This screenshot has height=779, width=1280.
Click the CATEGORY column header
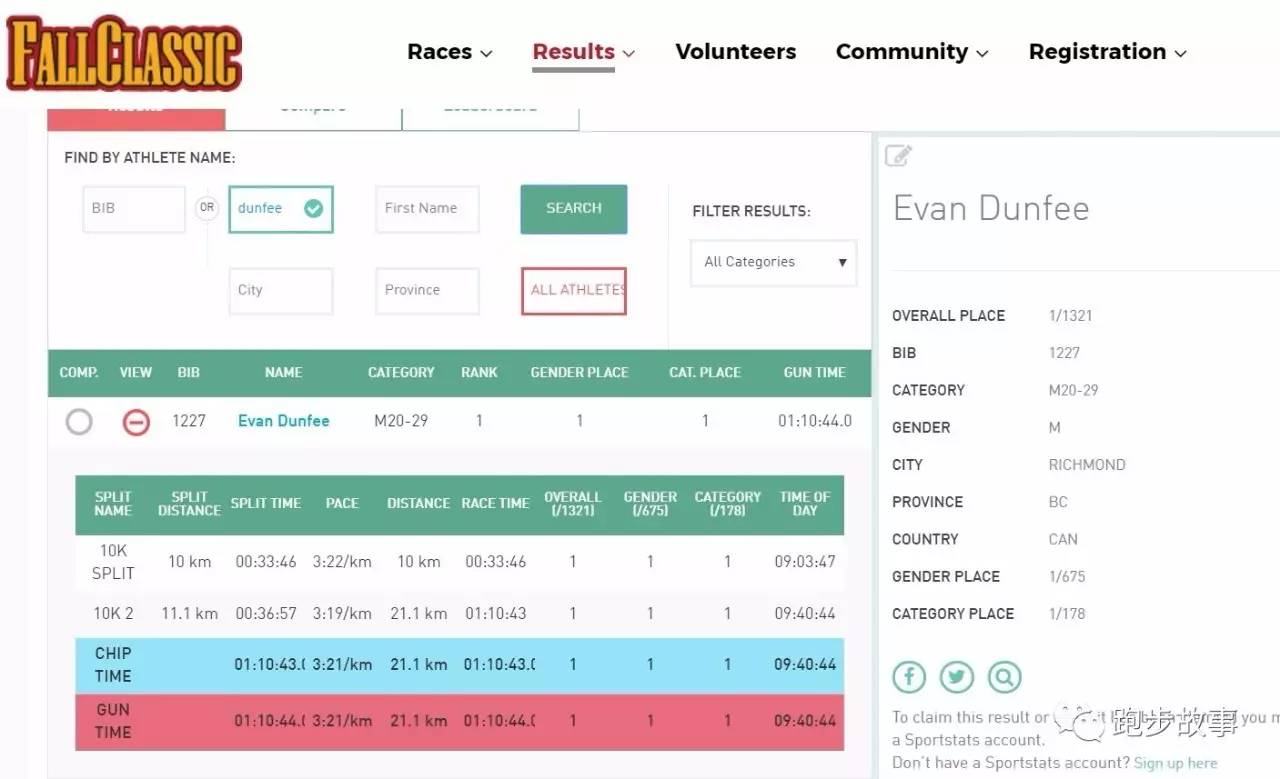click(x=401, y=372)
